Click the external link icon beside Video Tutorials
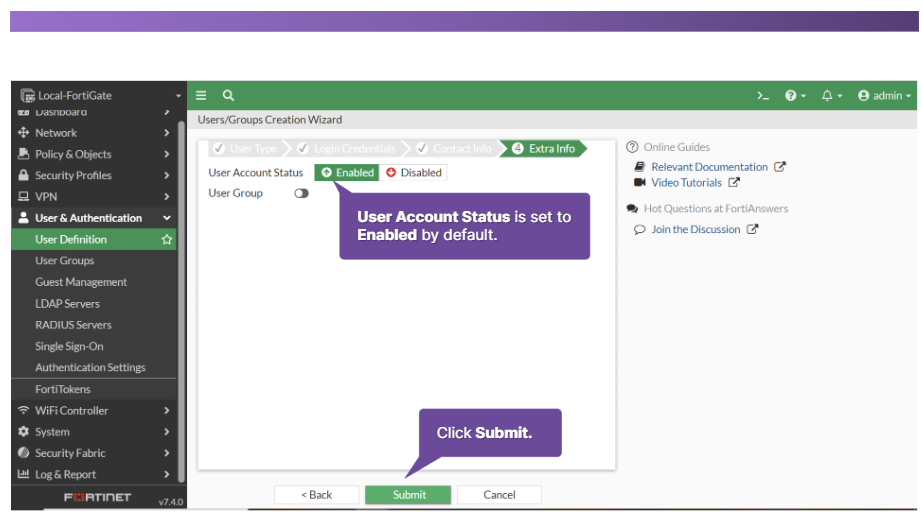The height and width of the screenshot is (524, 923). (733, 183)
